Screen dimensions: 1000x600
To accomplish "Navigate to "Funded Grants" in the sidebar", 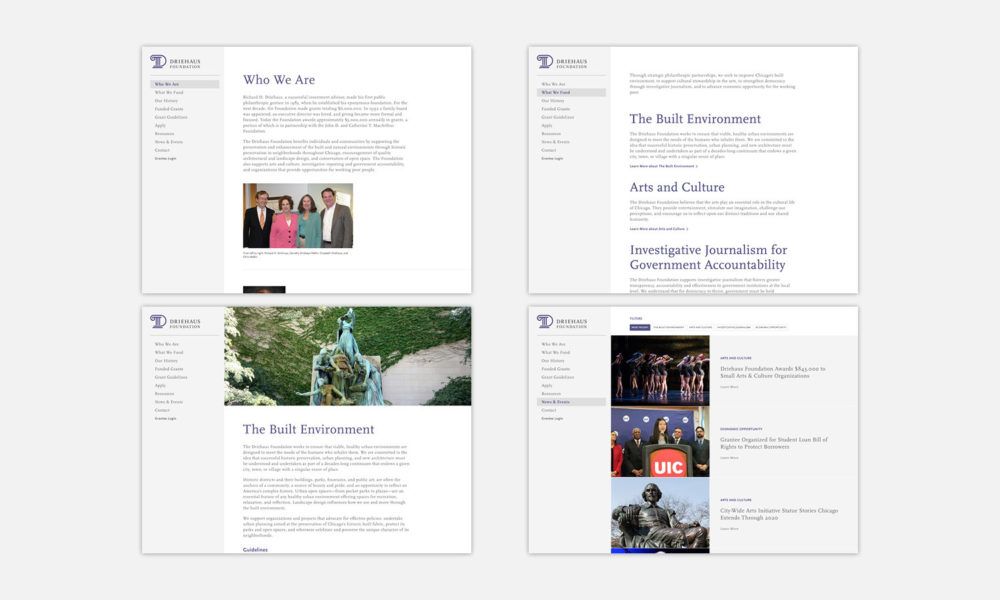I will 167,109.
